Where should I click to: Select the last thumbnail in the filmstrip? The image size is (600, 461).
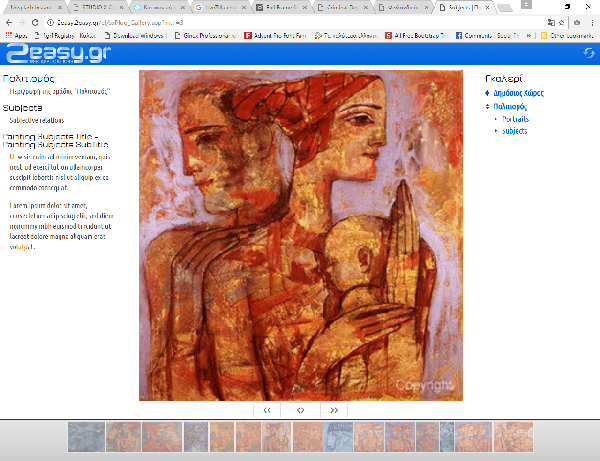coord(513,437)
